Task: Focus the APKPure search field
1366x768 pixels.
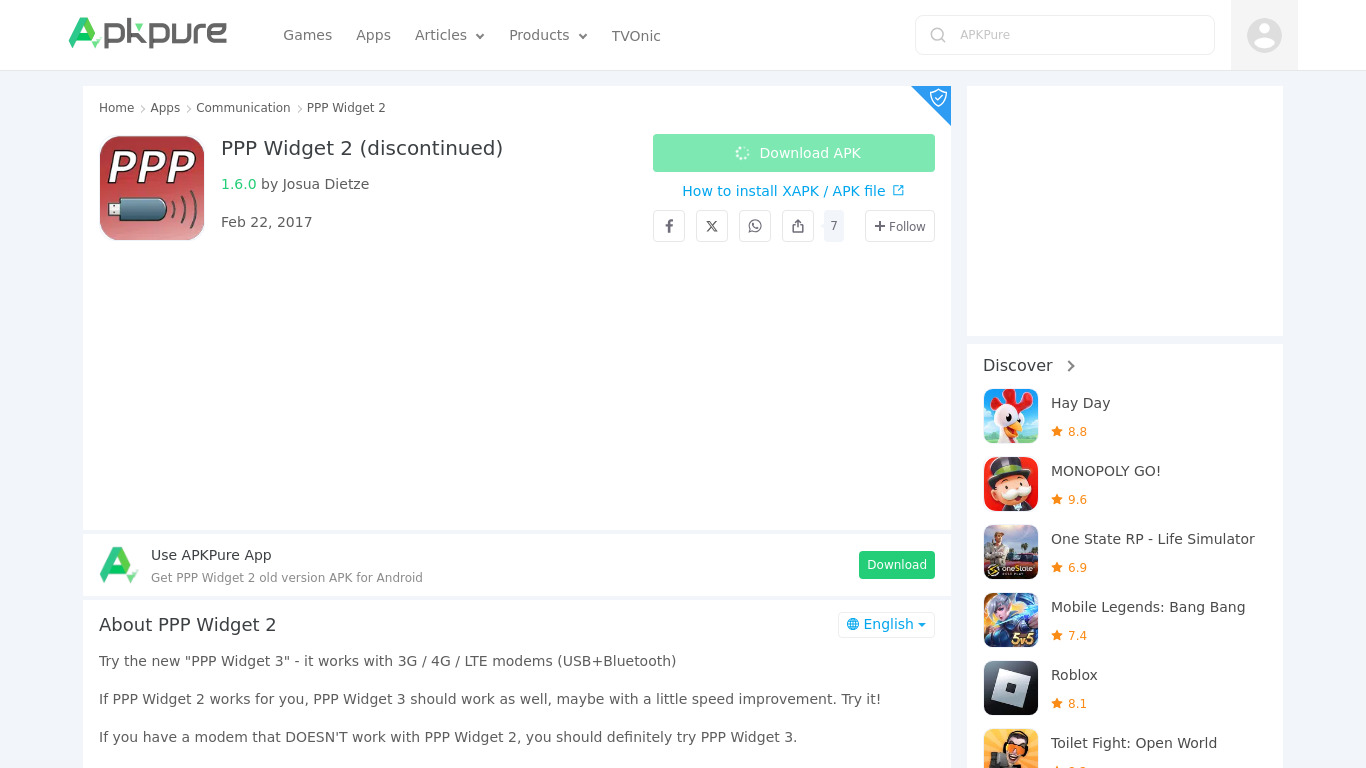Action: pos(1065,35)
